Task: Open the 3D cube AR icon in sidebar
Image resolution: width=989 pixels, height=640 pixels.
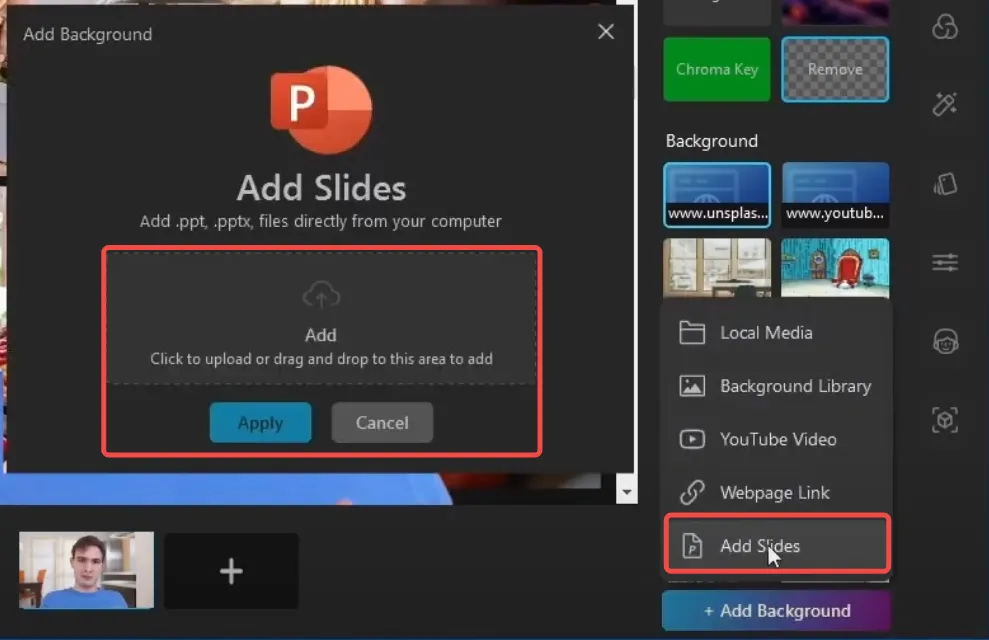Action: [x=945, y=419]
